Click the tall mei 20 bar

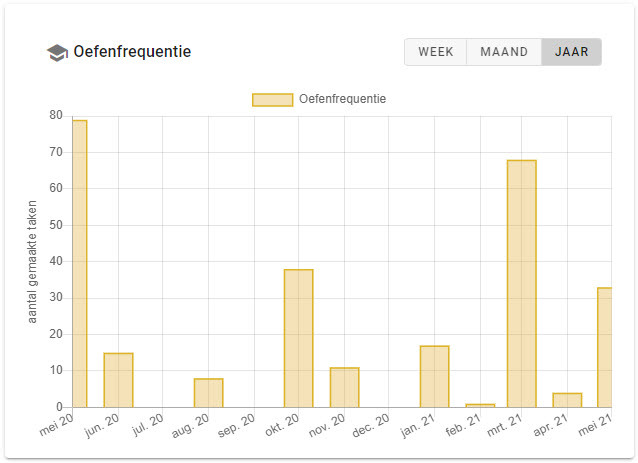[x=79, y=263]
